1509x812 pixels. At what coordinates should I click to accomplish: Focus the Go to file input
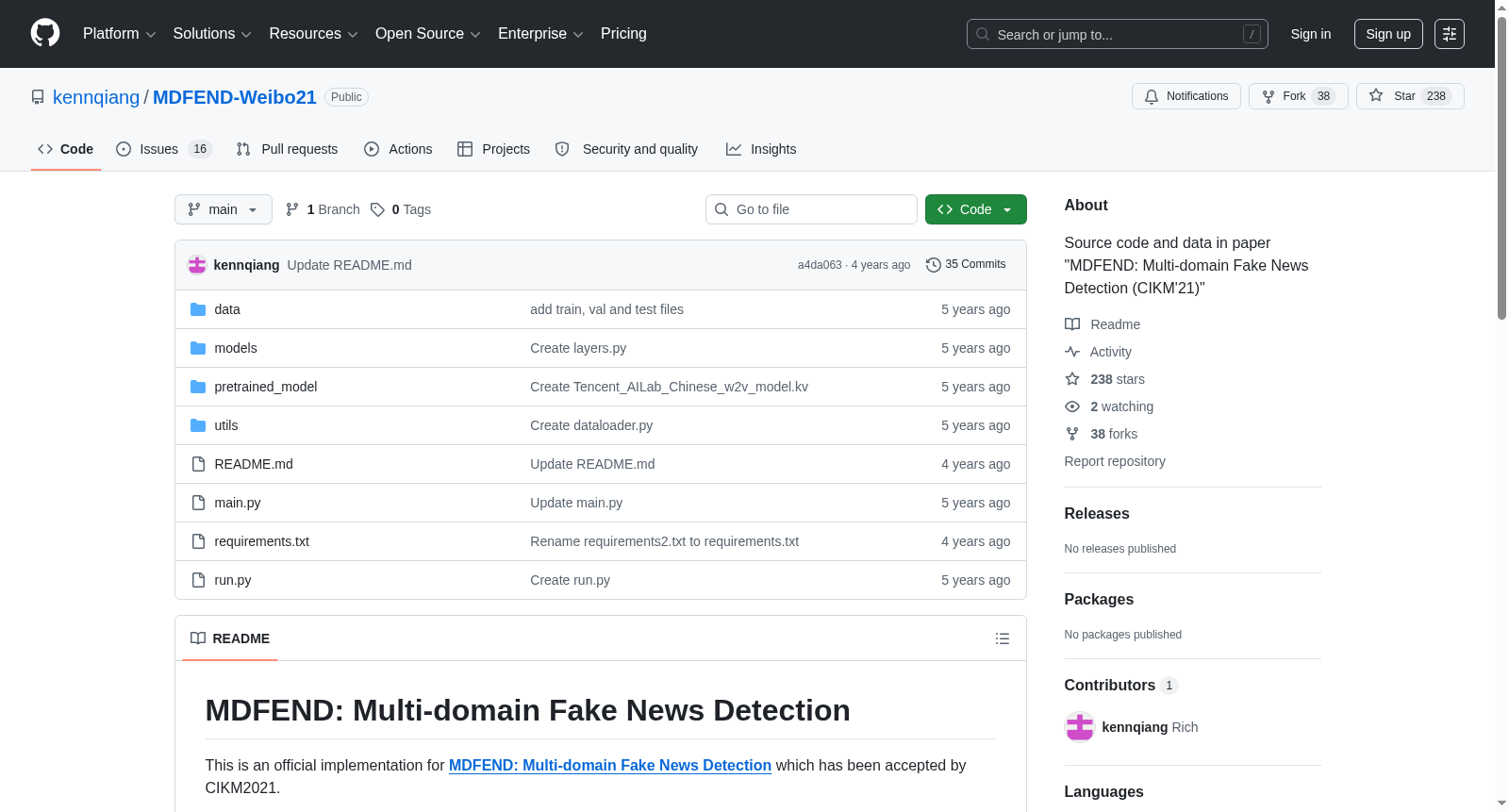(x=811, y=209)
